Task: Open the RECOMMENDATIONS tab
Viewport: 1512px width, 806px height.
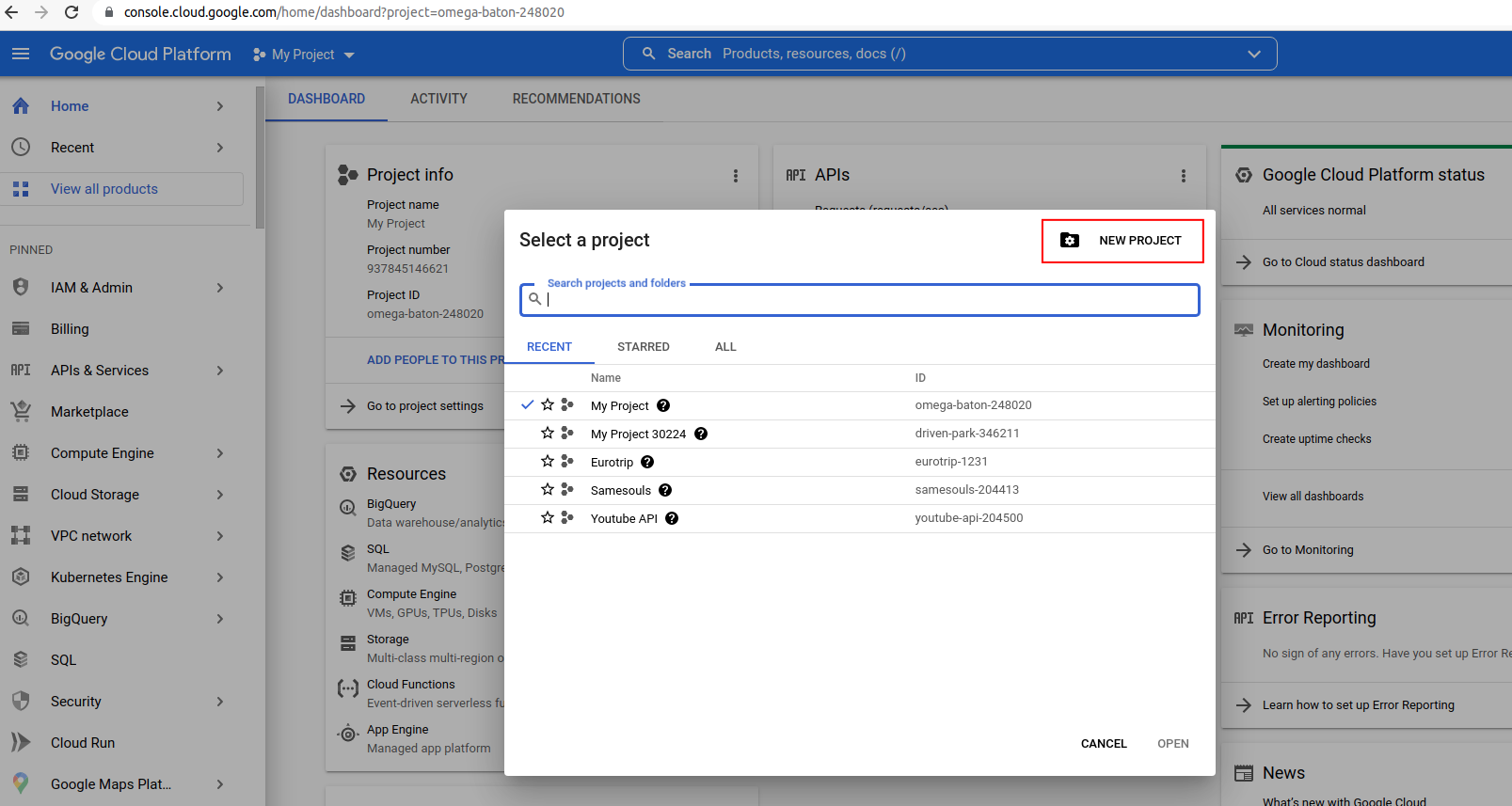Action: coord(577,99)
